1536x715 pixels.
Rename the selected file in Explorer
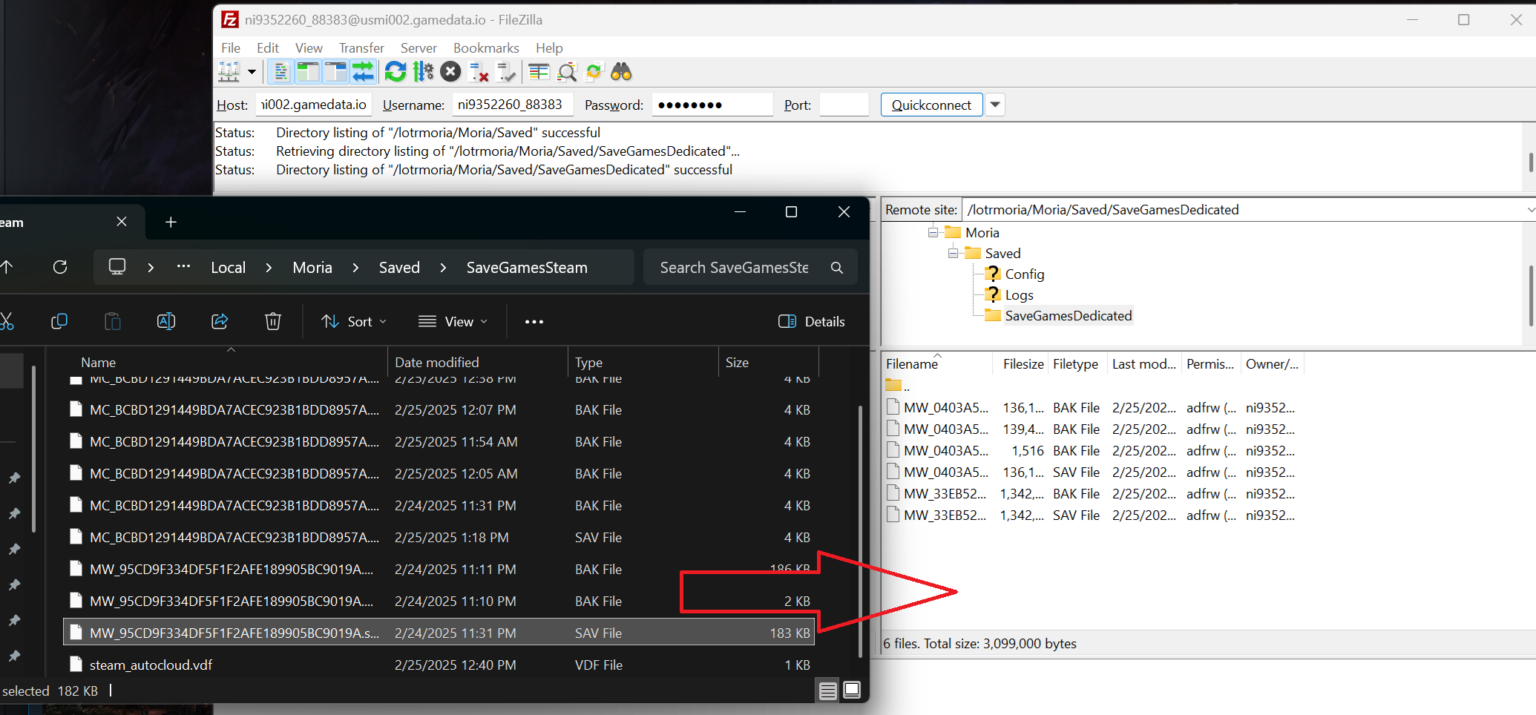pyautogui.click(x=166, y=321)
